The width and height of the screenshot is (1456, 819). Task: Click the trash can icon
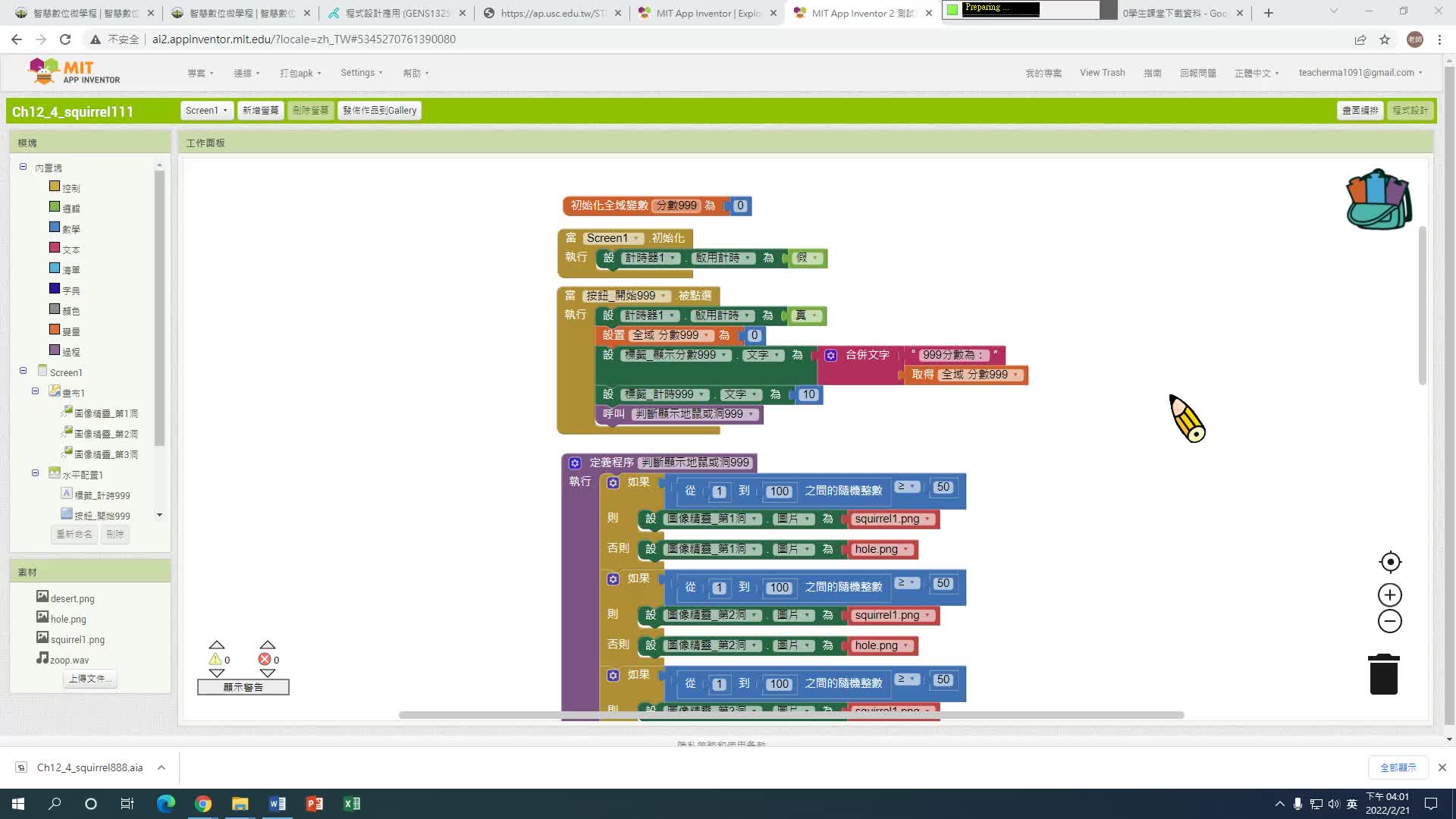pos(1383,674)
